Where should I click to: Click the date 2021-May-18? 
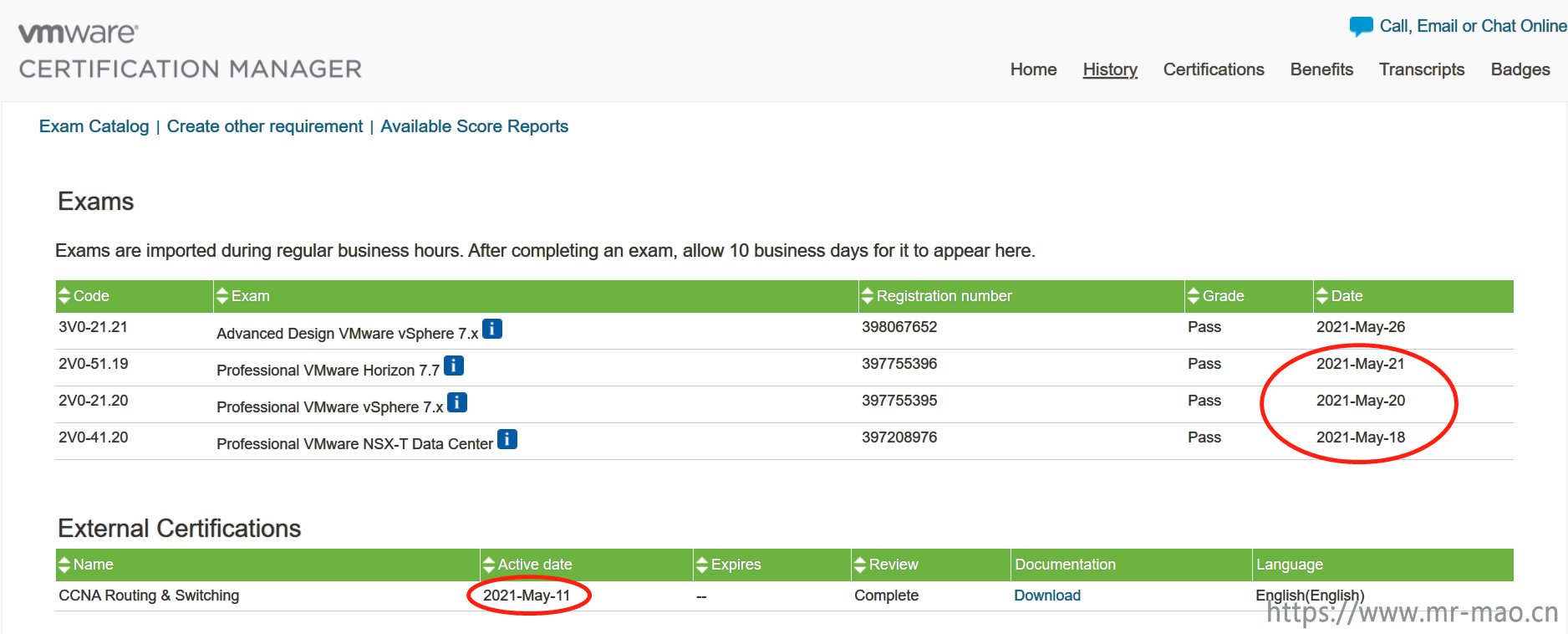point(1361,437)
